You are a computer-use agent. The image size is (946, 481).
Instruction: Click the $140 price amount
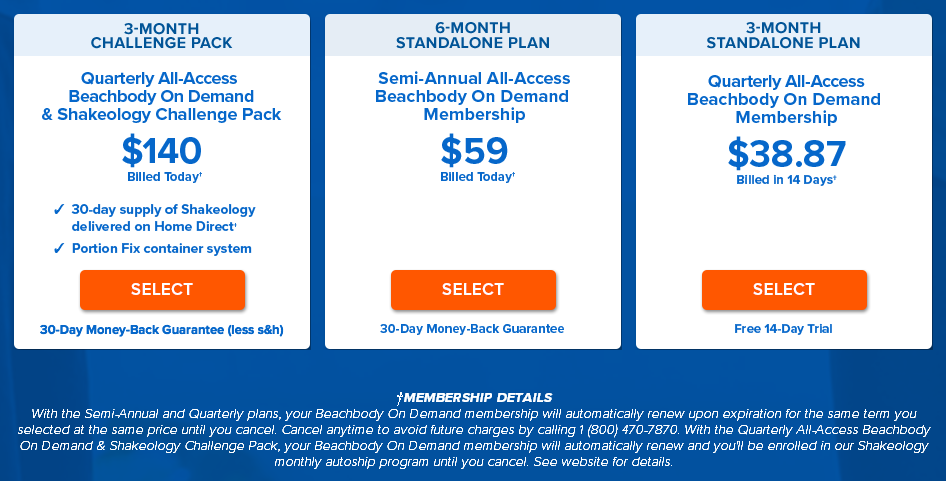(162, 151)
